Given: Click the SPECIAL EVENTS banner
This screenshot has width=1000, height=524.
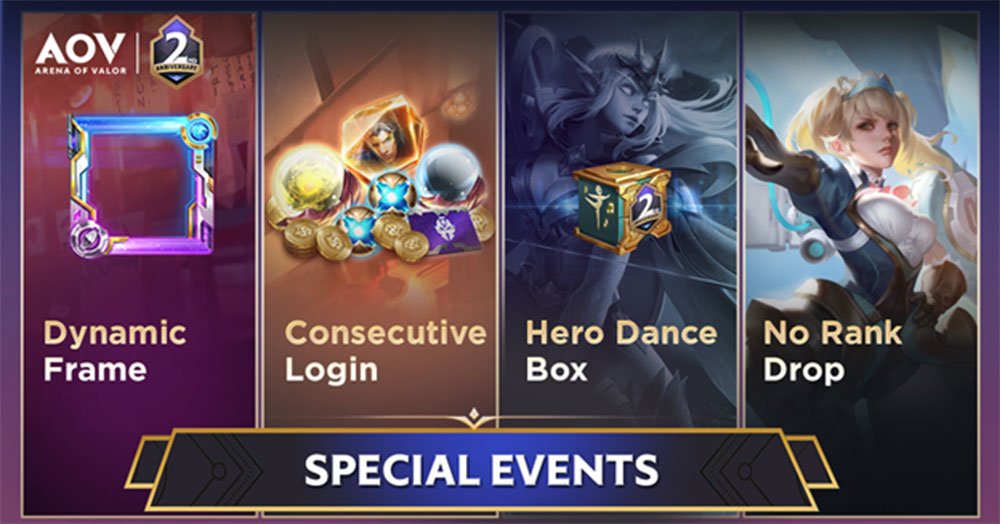Looking at the screenshot, I should [x=482, y=470].
